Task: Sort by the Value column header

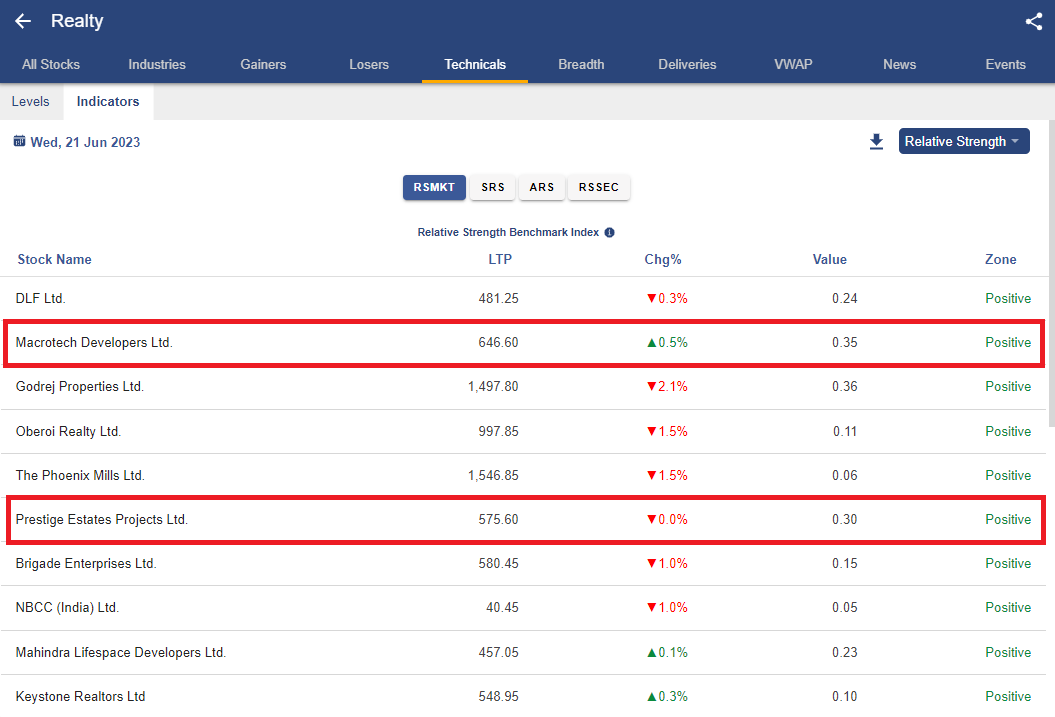Action: tap(830, 260)
